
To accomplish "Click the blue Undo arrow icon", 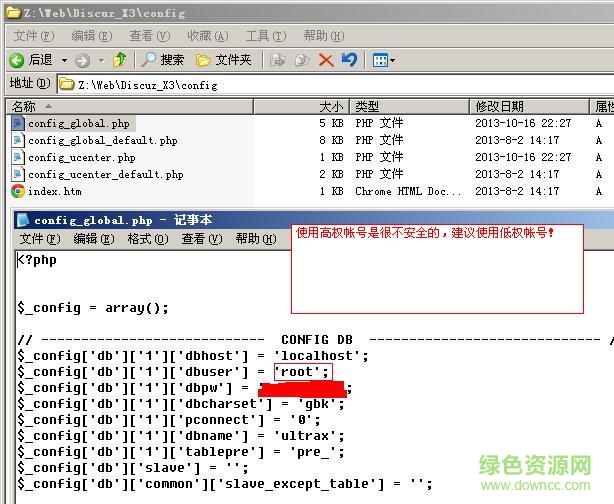I will [x=349, y=60].
